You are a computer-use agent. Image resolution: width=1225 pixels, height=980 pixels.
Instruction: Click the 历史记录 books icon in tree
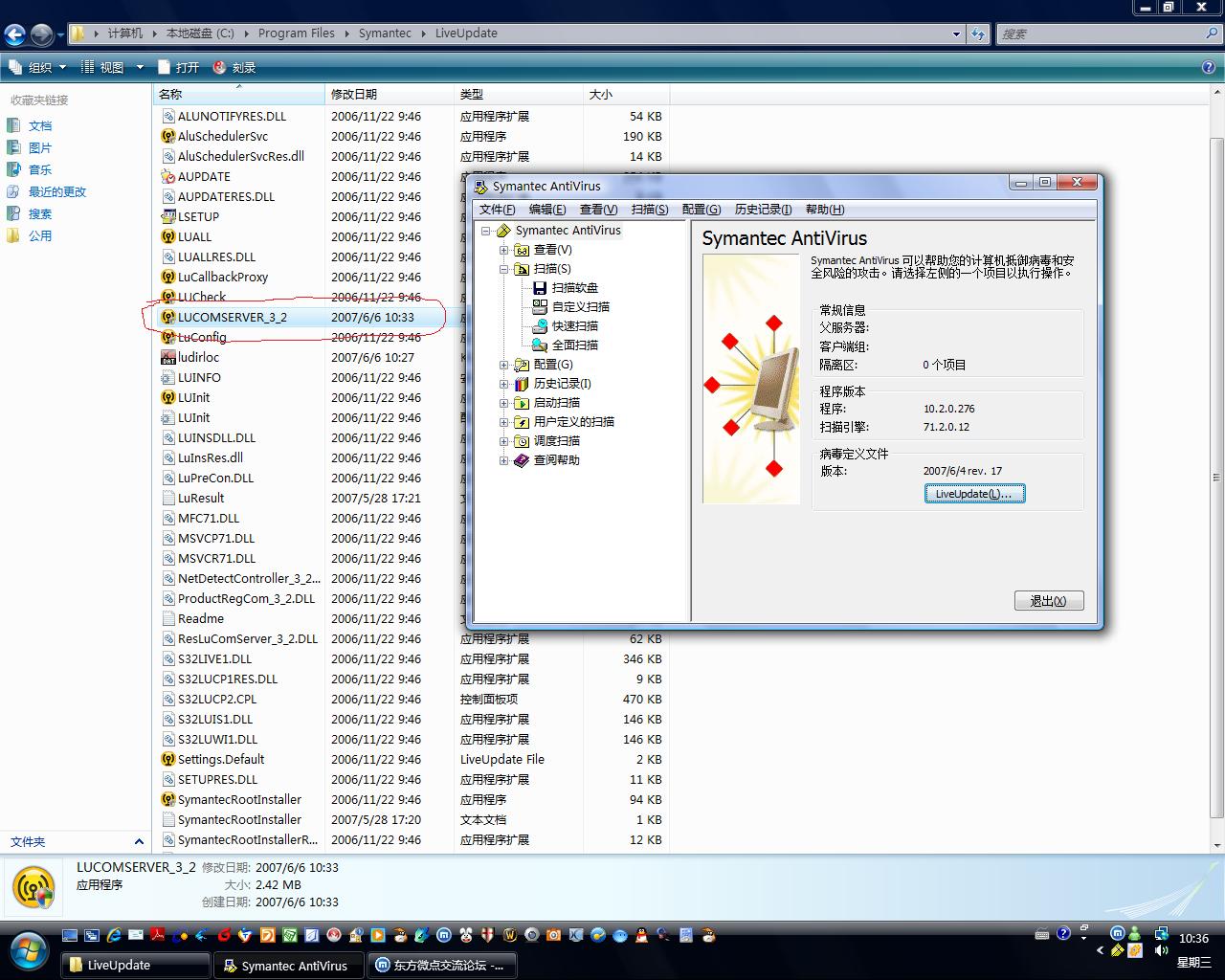522,384
